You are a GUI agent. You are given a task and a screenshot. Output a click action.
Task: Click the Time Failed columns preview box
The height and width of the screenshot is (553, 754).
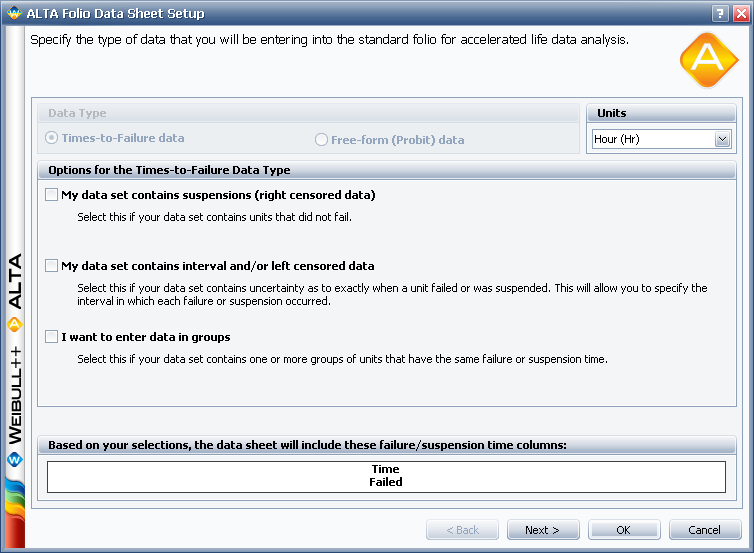tap(386, 476)
